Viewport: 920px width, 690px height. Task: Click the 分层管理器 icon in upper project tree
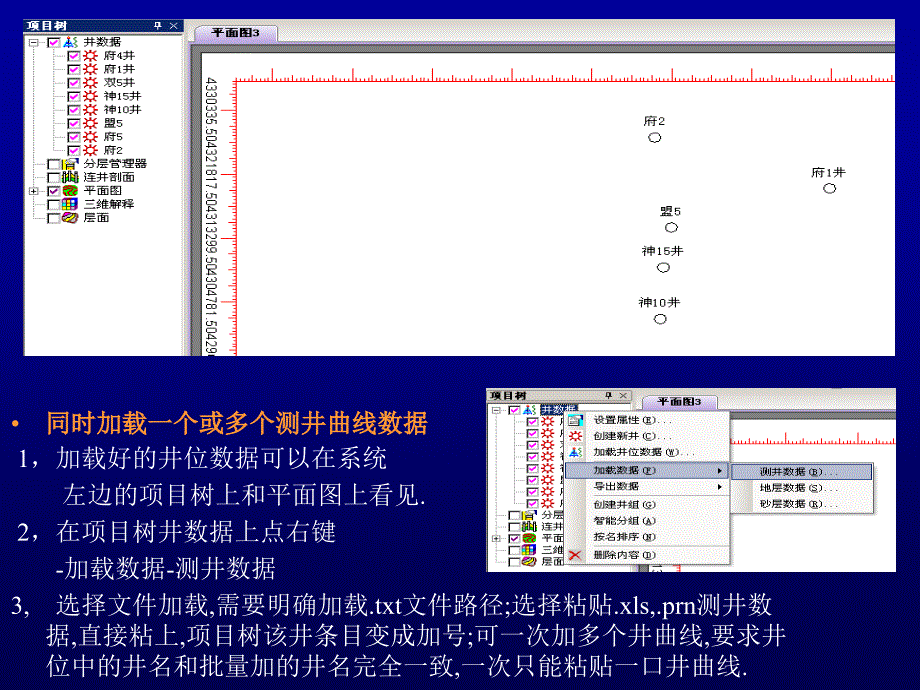[70, 164]
